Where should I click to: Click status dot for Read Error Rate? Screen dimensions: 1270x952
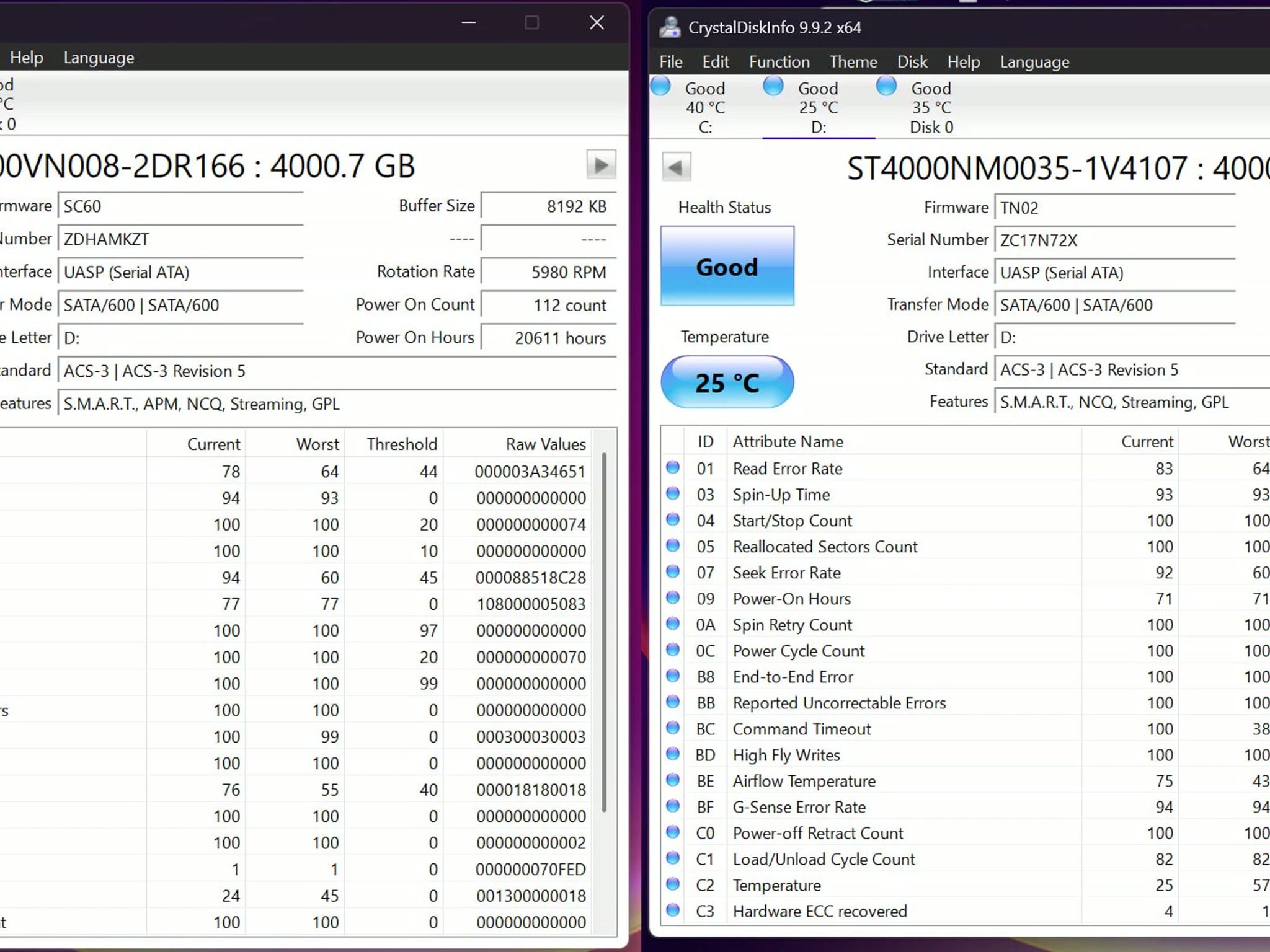(673, 467)
